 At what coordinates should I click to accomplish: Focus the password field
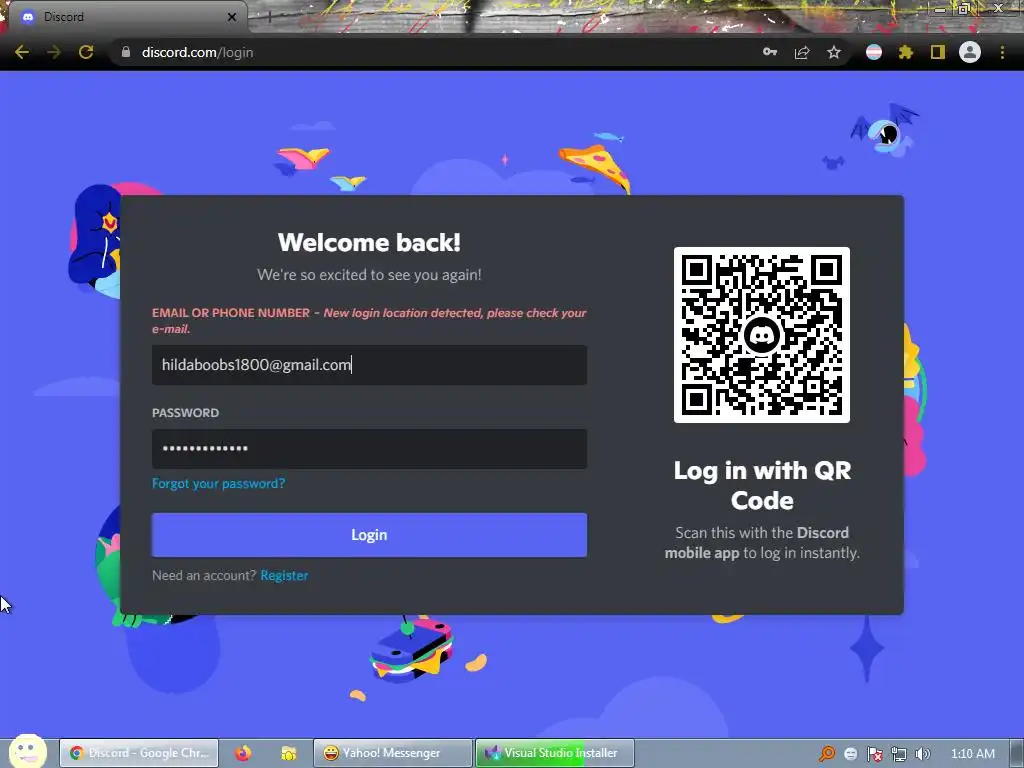tap(369, 449)
